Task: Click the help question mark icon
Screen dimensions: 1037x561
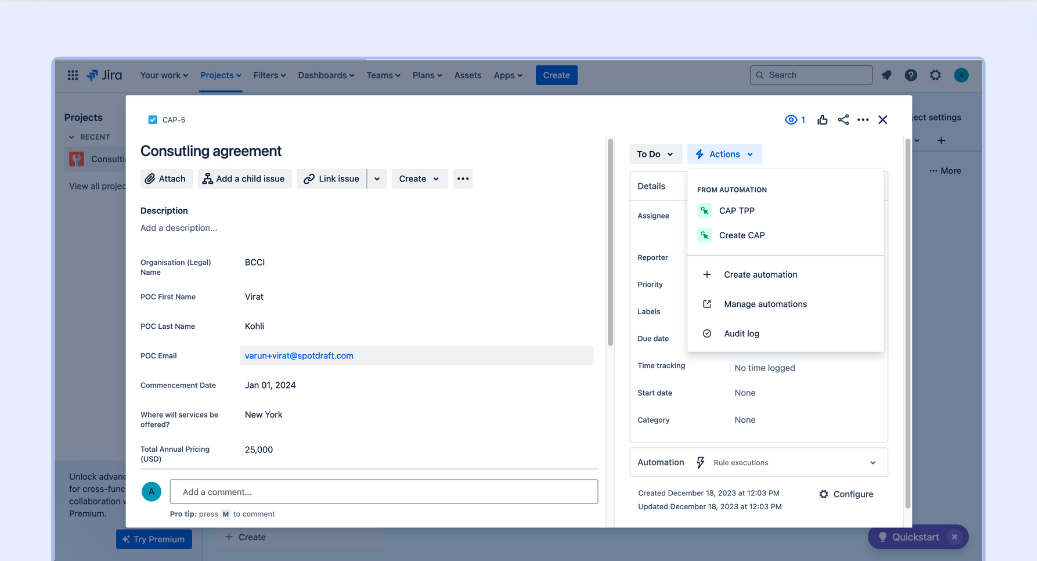Action: click(x=911, y=75)
